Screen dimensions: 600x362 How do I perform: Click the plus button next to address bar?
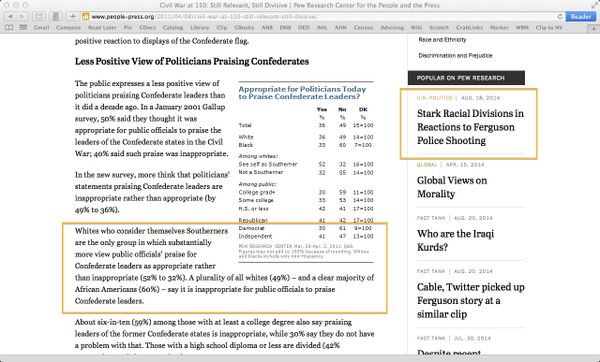coord(73,16)
